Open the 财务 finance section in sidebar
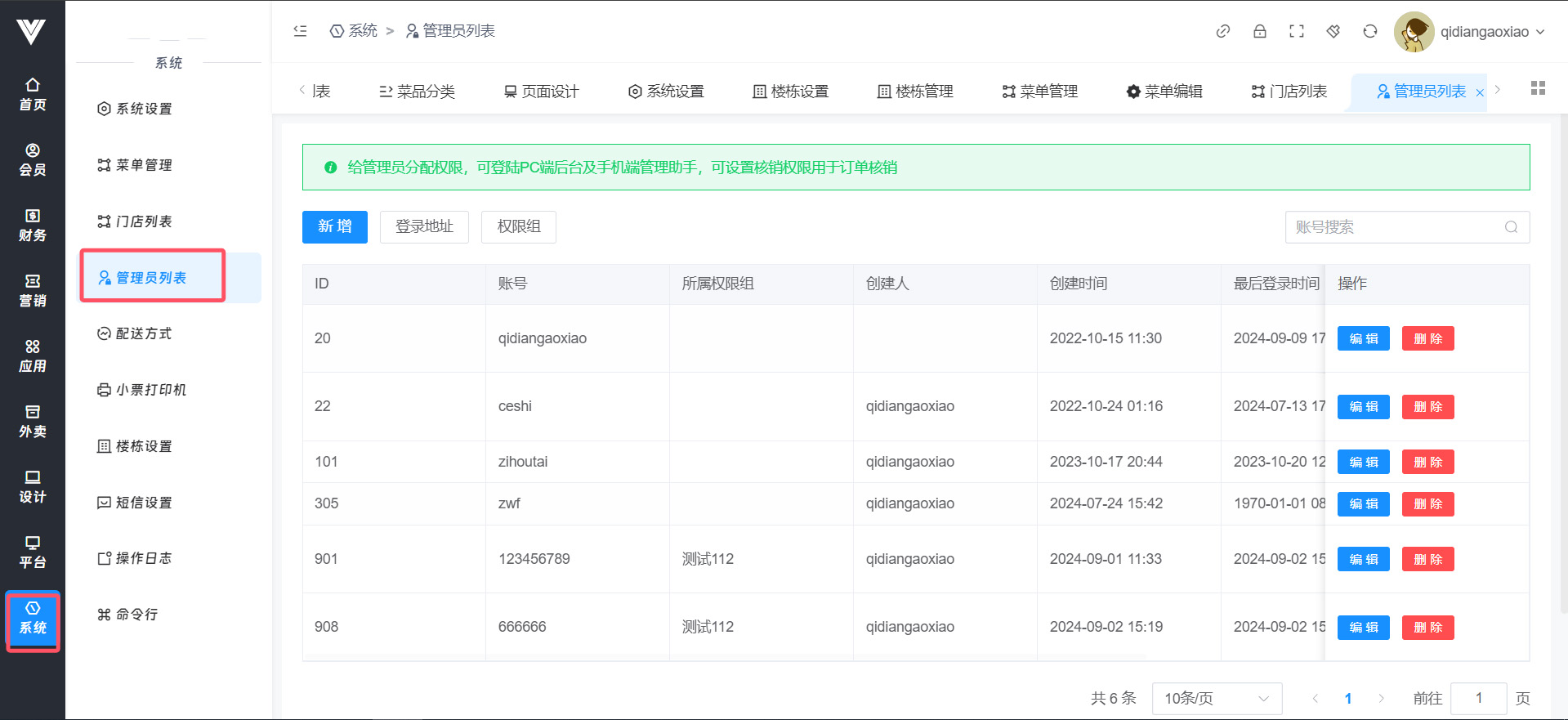Viewport: 1568px width, 720px height. point(33,225)
